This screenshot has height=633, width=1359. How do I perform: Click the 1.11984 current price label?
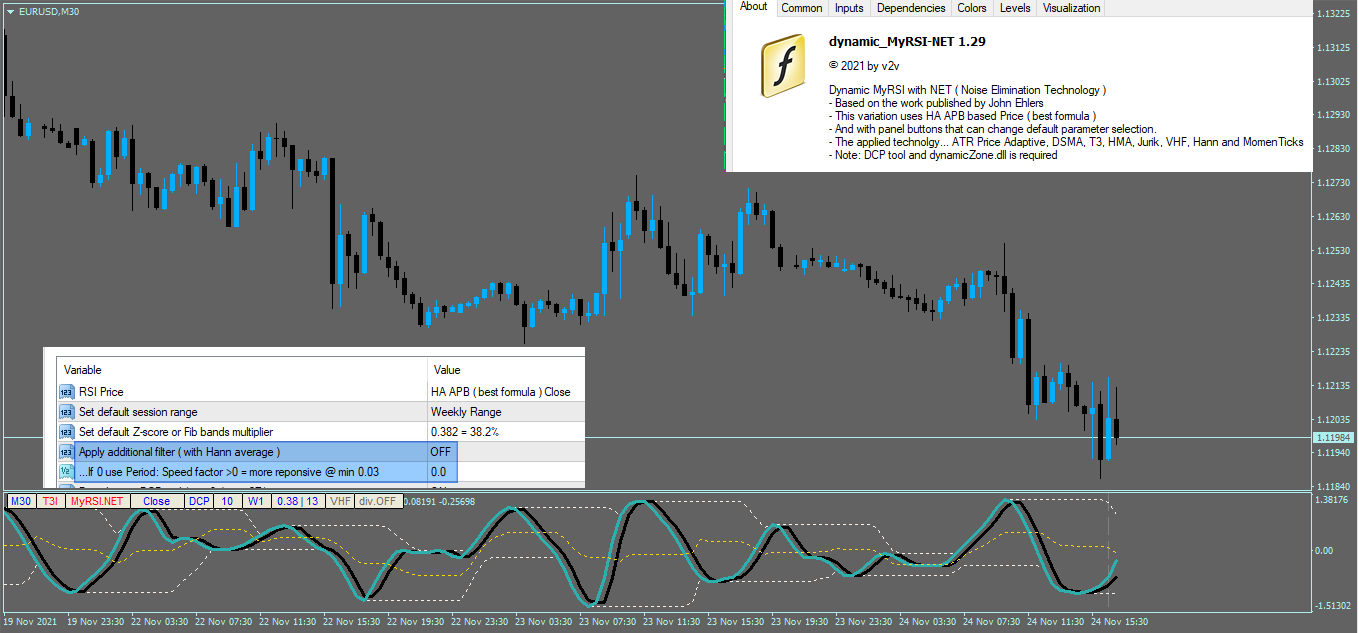point(1334,438)
